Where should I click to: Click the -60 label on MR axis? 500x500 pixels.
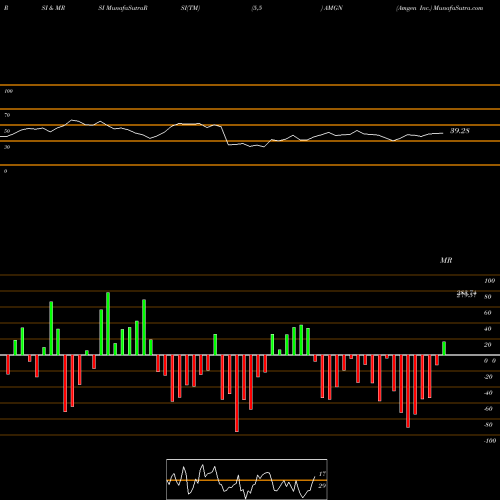point(488,409)
